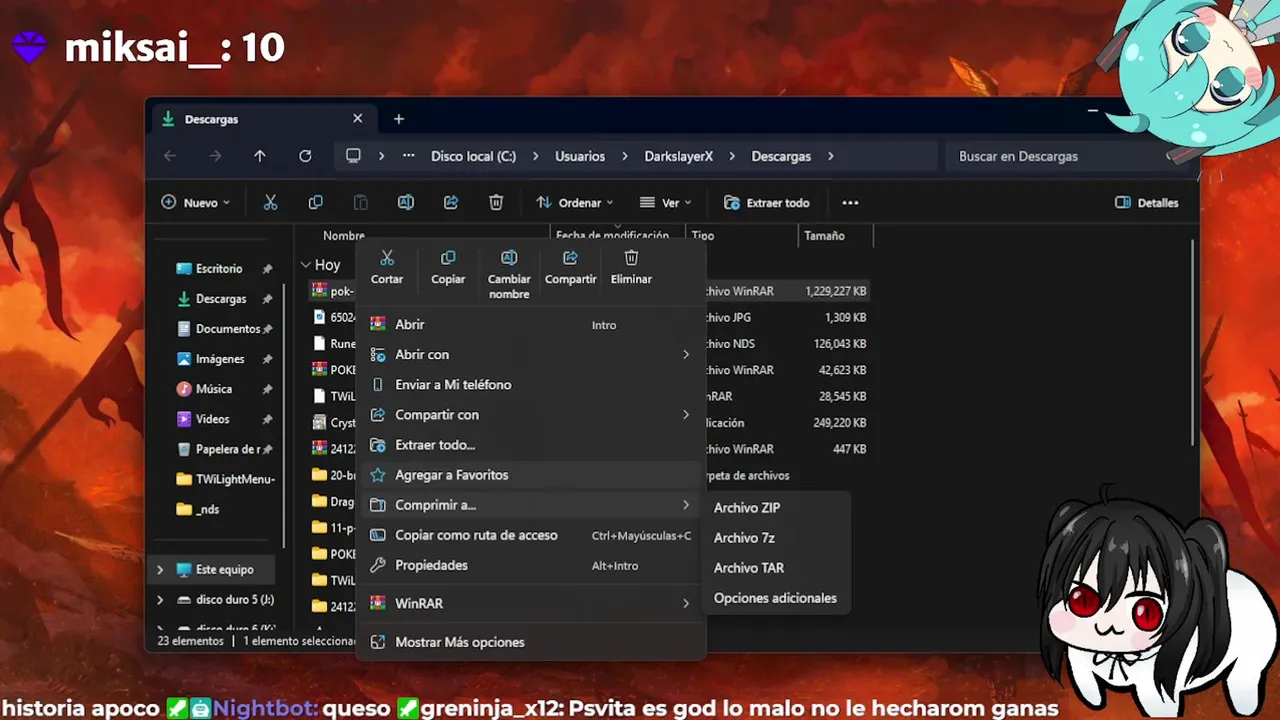Refresh the Descargas folder view

point(305,156)
